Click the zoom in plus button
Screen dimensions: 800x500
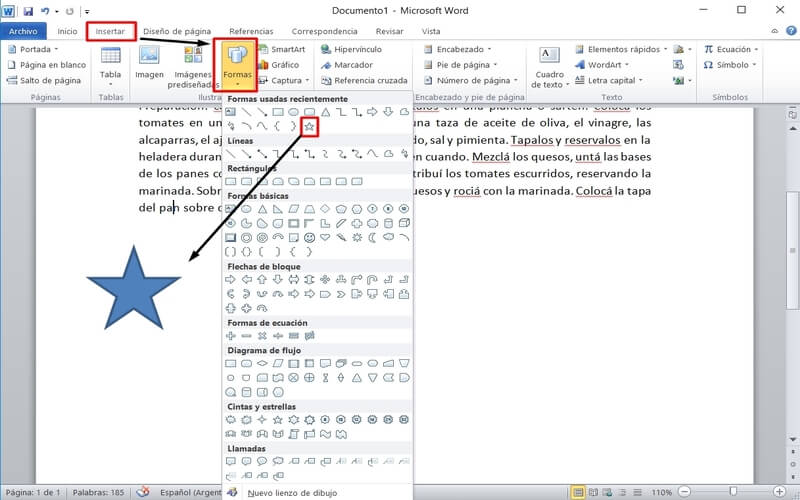click(x=780, y=492)
